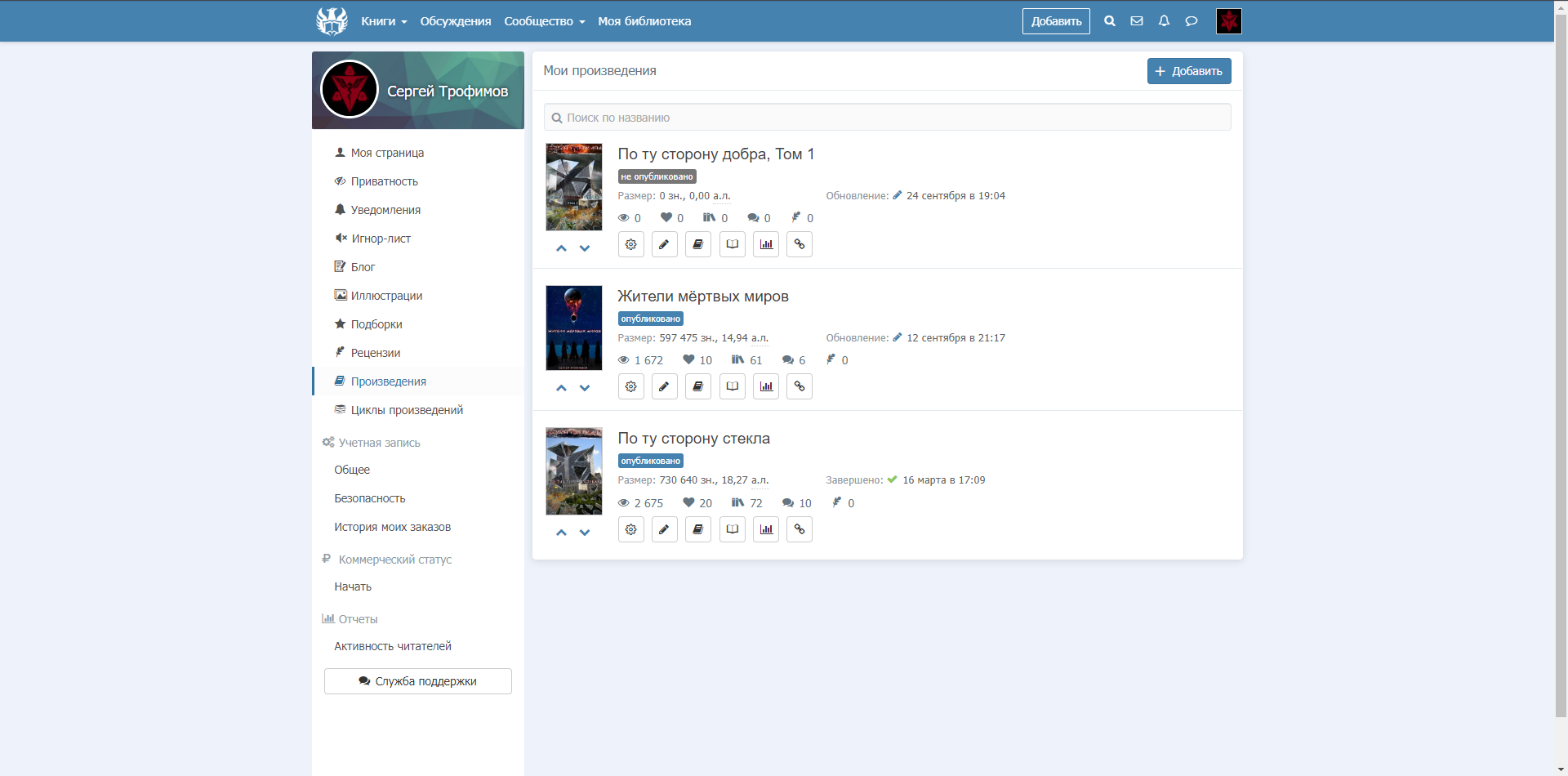Click pencil edit icon for «По ту сторону стекла»

(x=664, y=529)
